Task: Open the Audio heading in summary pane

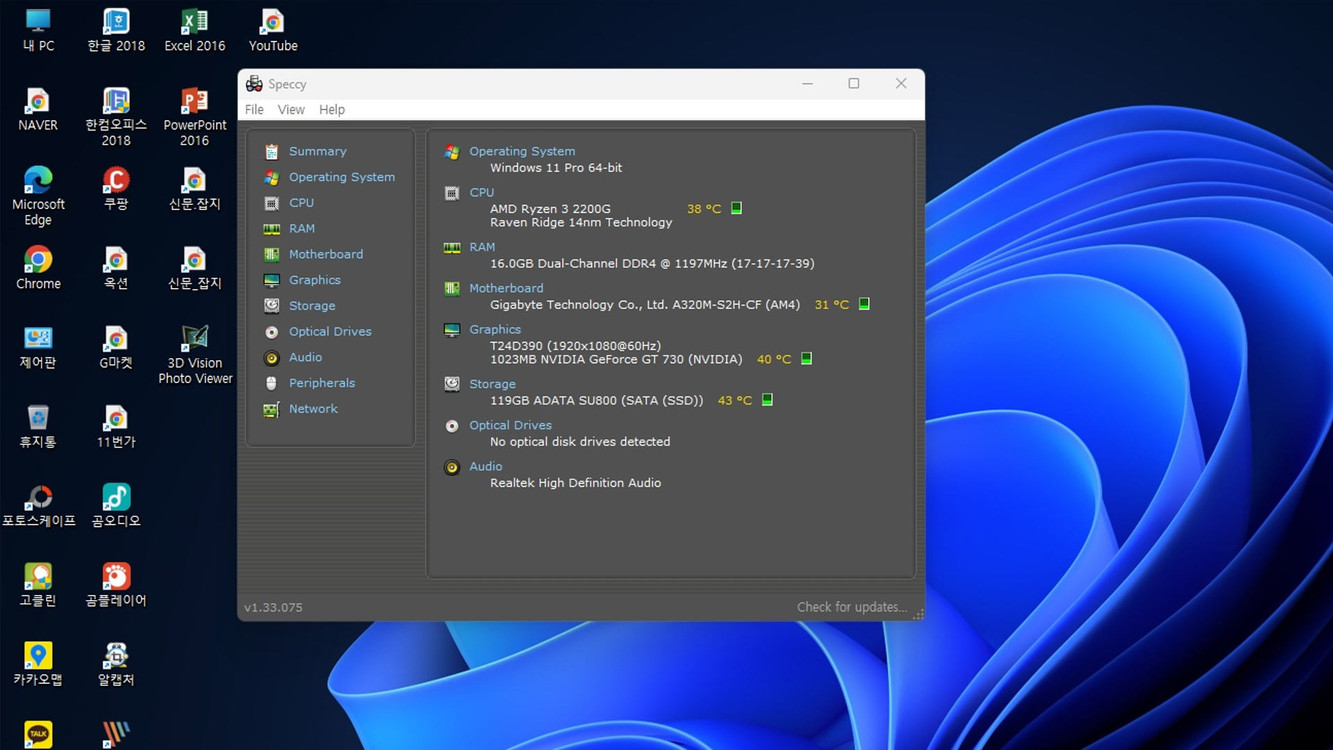Action: (486, 467)
